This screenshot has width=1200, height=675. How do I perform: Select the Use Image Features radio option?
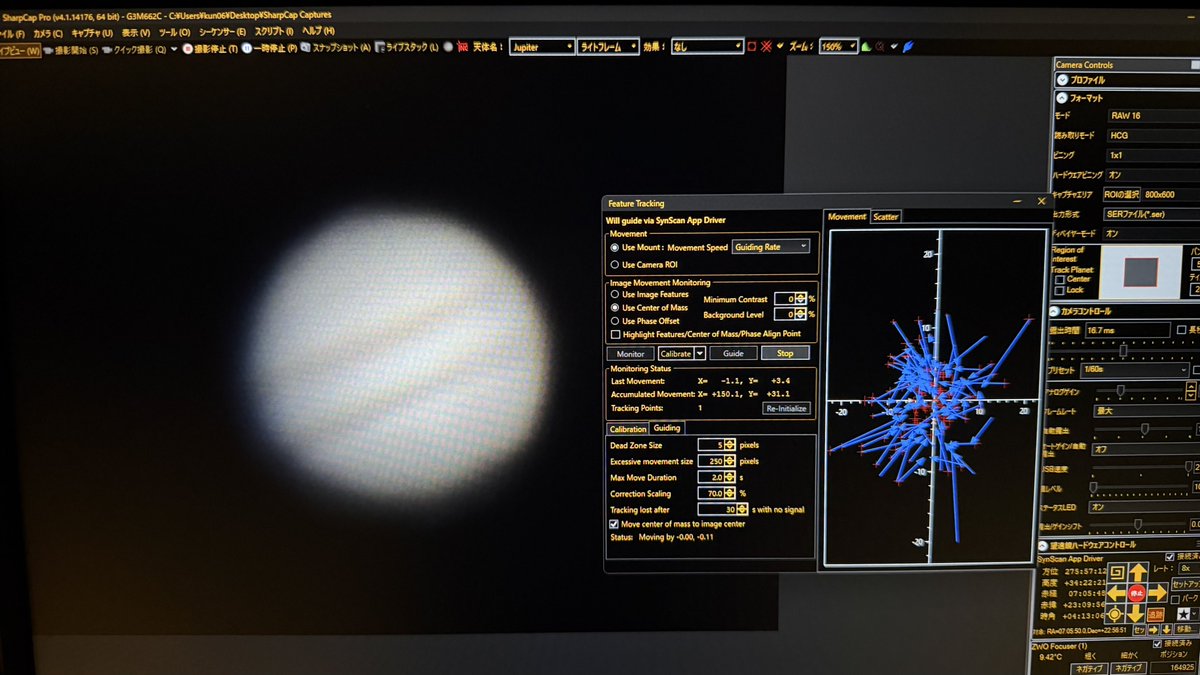coord(615,295)
